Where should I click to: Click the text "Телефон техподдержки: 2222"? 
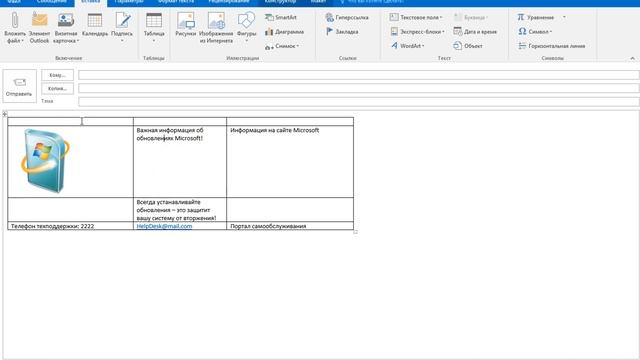pos(52,226)
